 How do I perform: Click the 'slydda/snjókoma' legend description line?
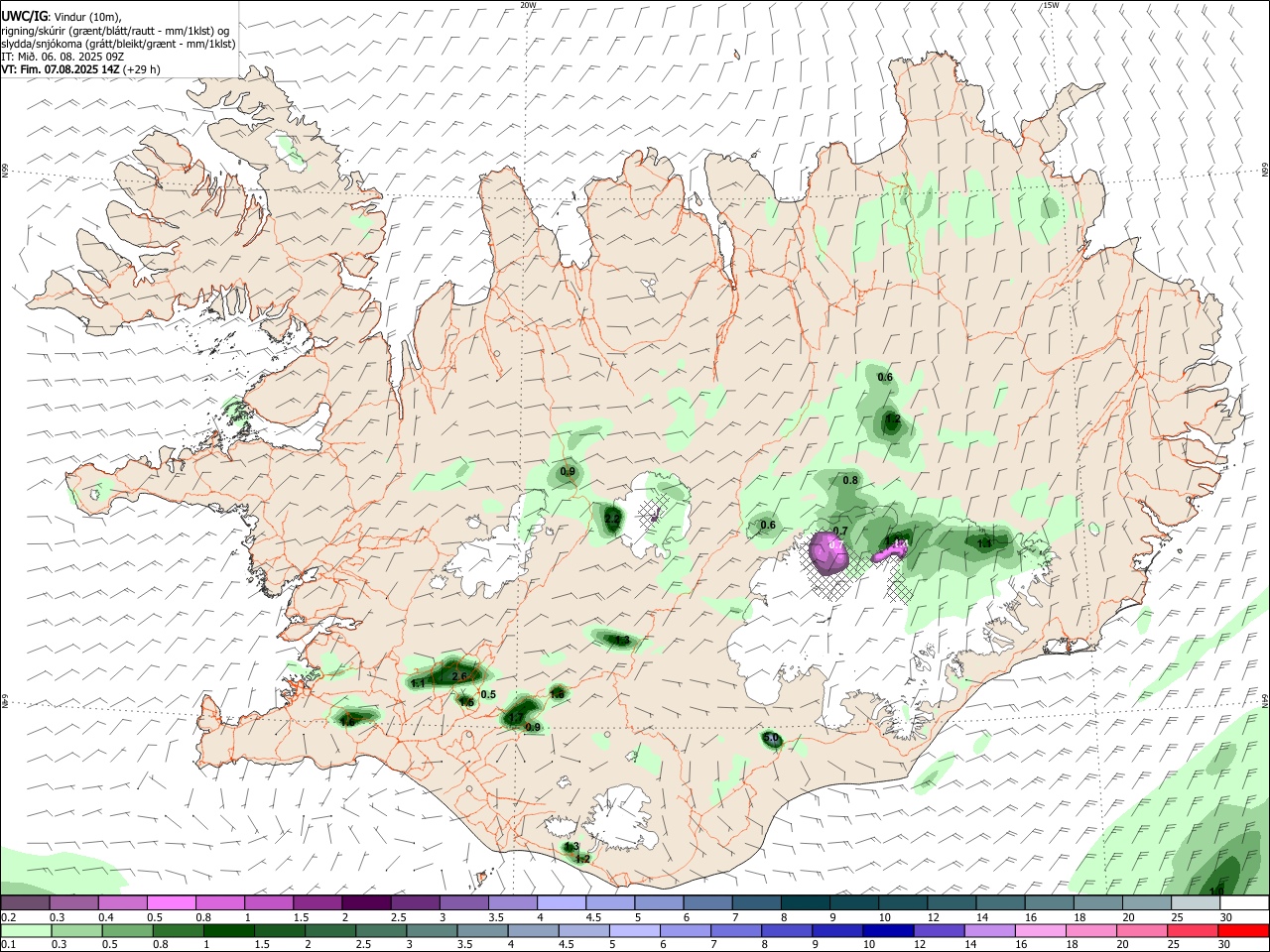[118, 44]
